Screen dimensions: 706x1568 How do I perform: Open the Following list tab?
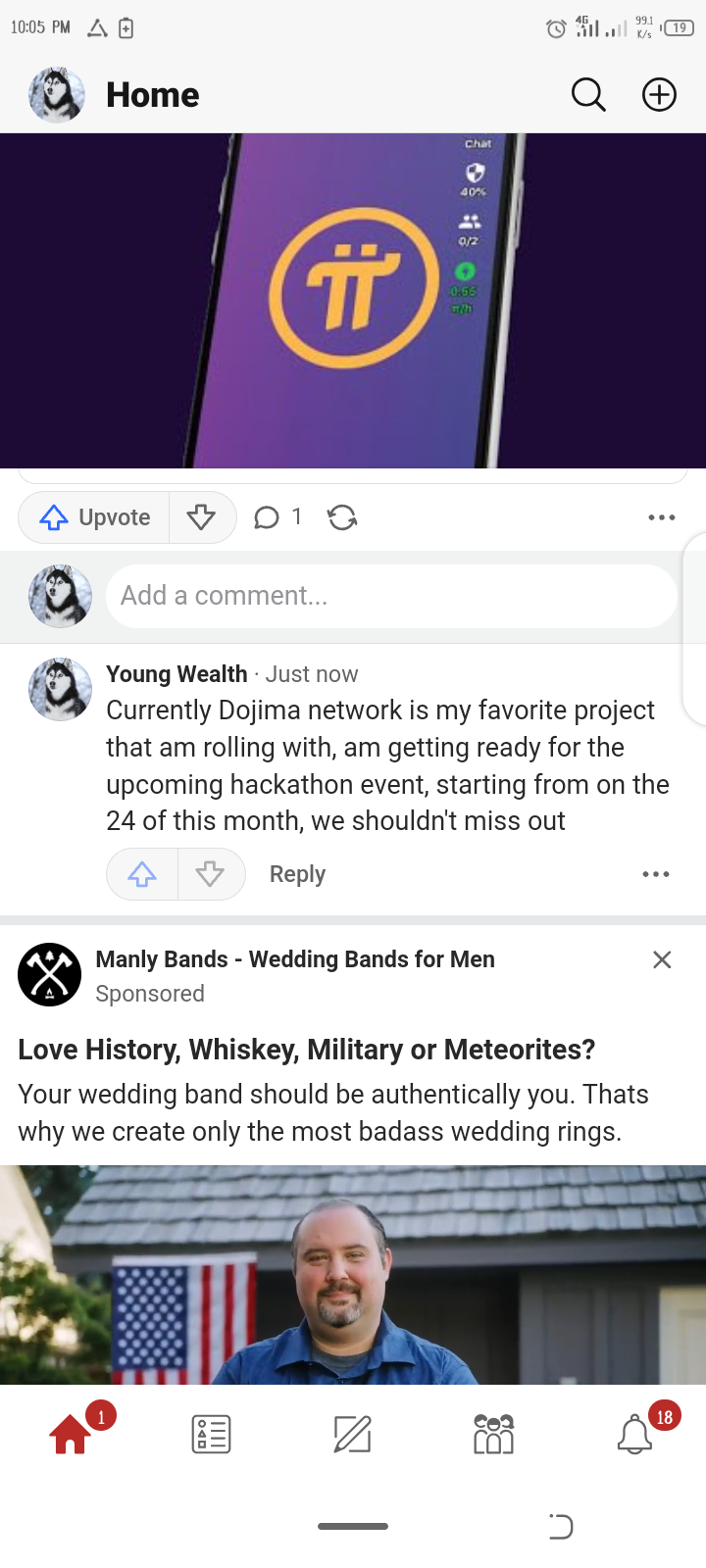pyautogui.click(x=212, y=1434)
